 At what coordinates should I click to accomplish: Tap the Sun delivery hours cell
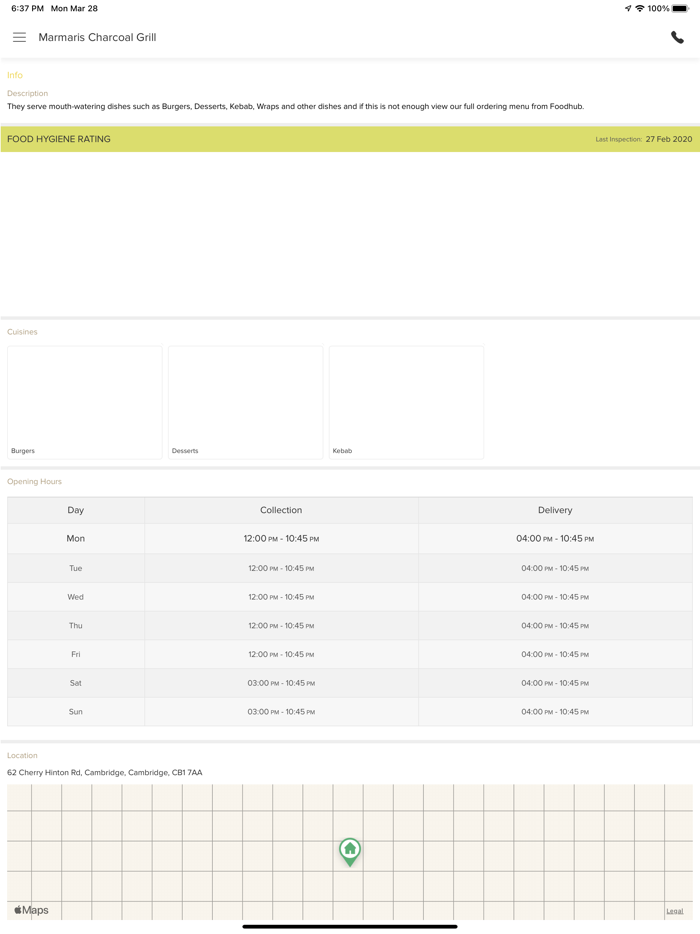coord(555,712)
